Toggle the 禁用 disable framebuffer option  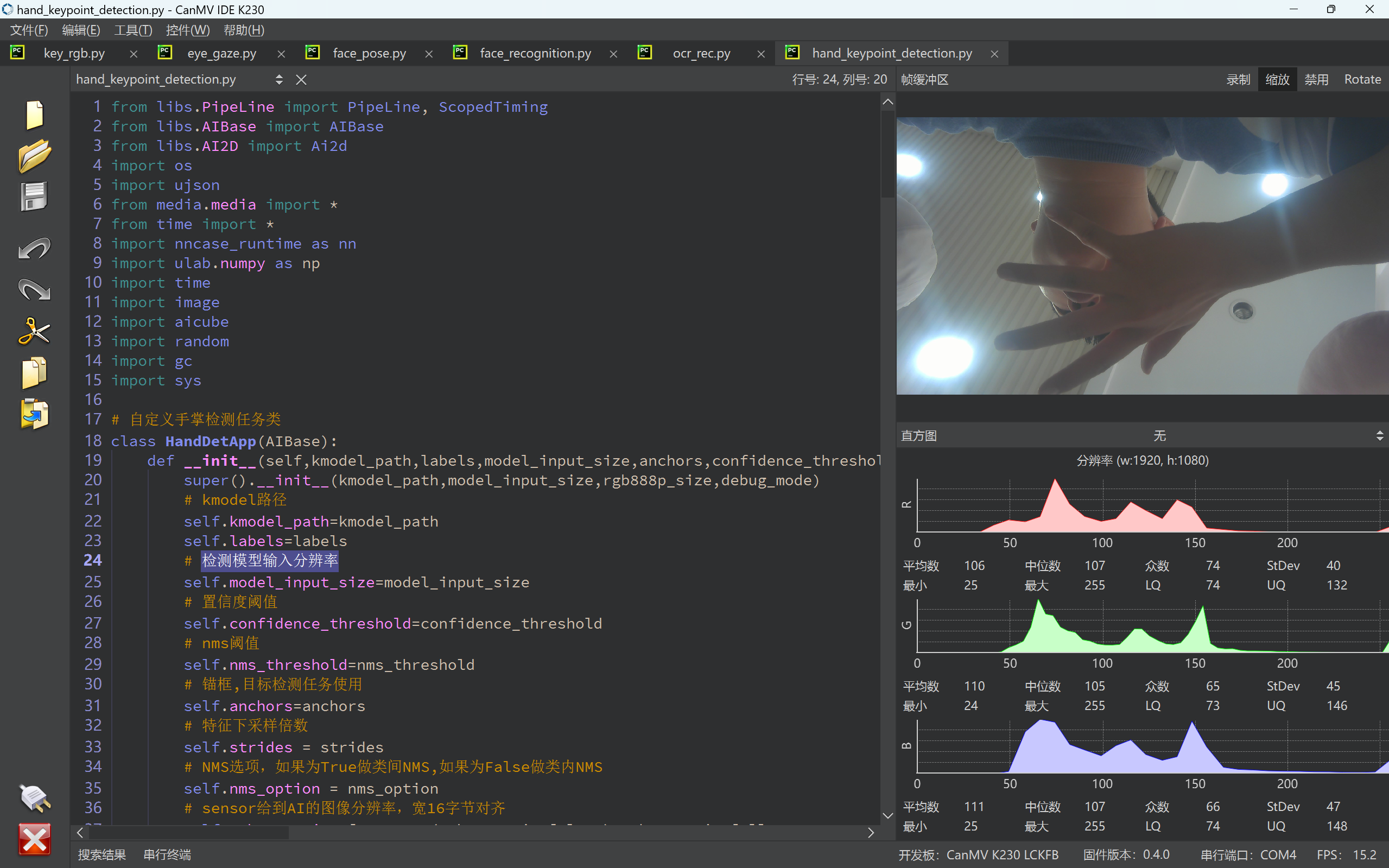click(x=1316, y=79)
